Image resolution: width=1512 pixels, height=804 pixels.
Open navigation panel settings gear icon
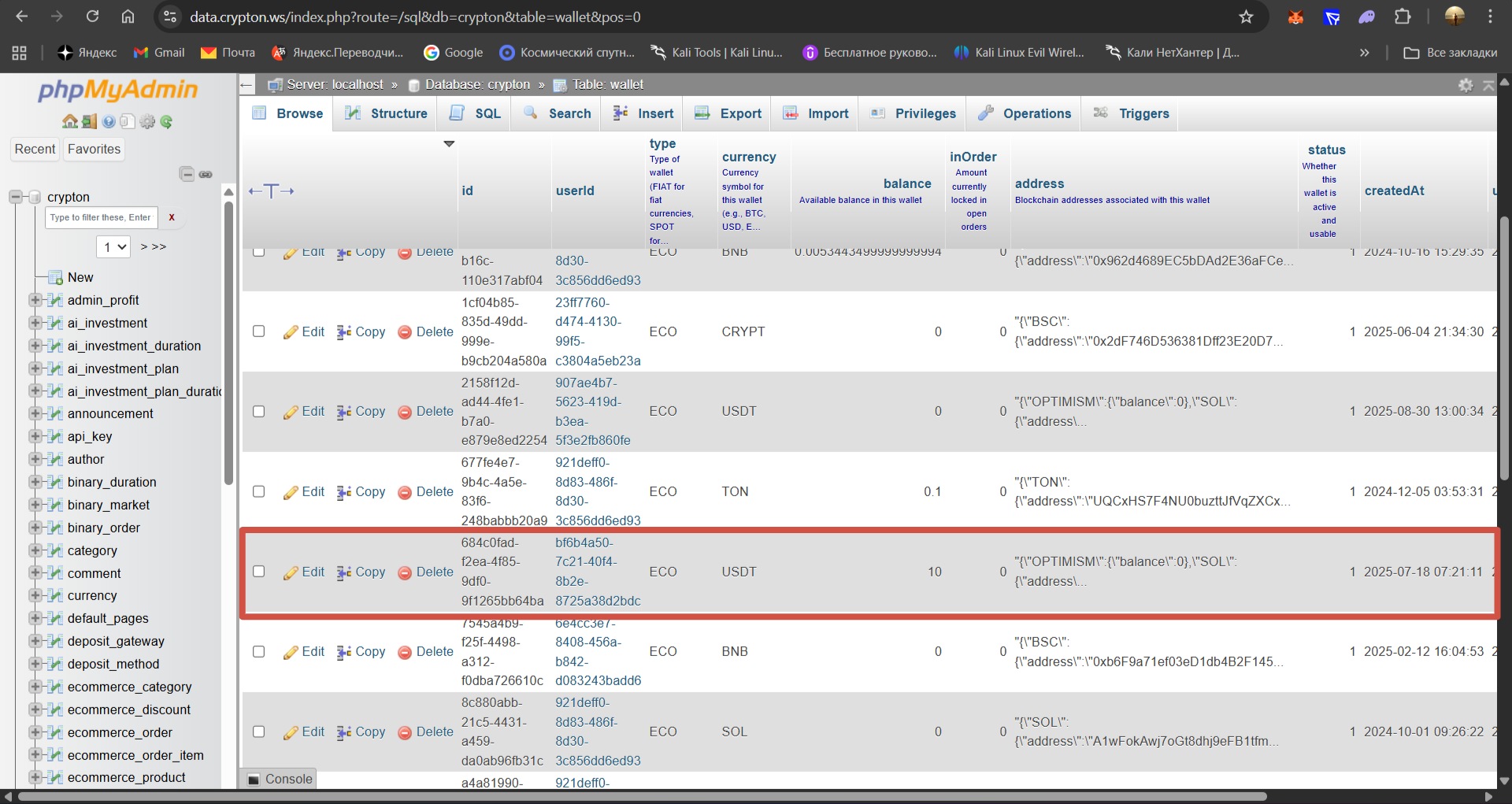(x=147, y=122)
